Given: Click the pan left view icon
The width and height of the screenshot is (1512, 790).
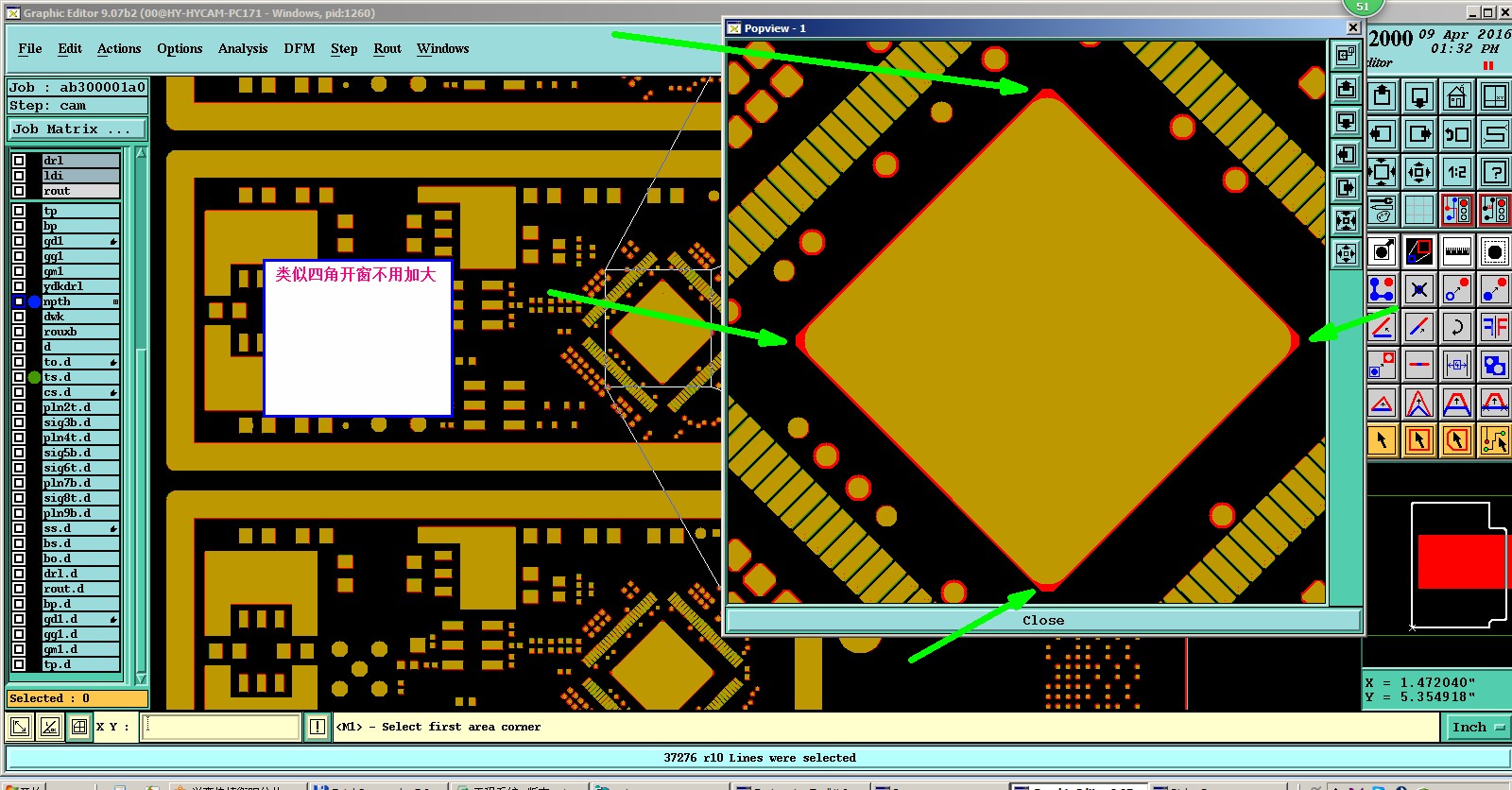Looking at the screenshot, I should pos(1383,134).
